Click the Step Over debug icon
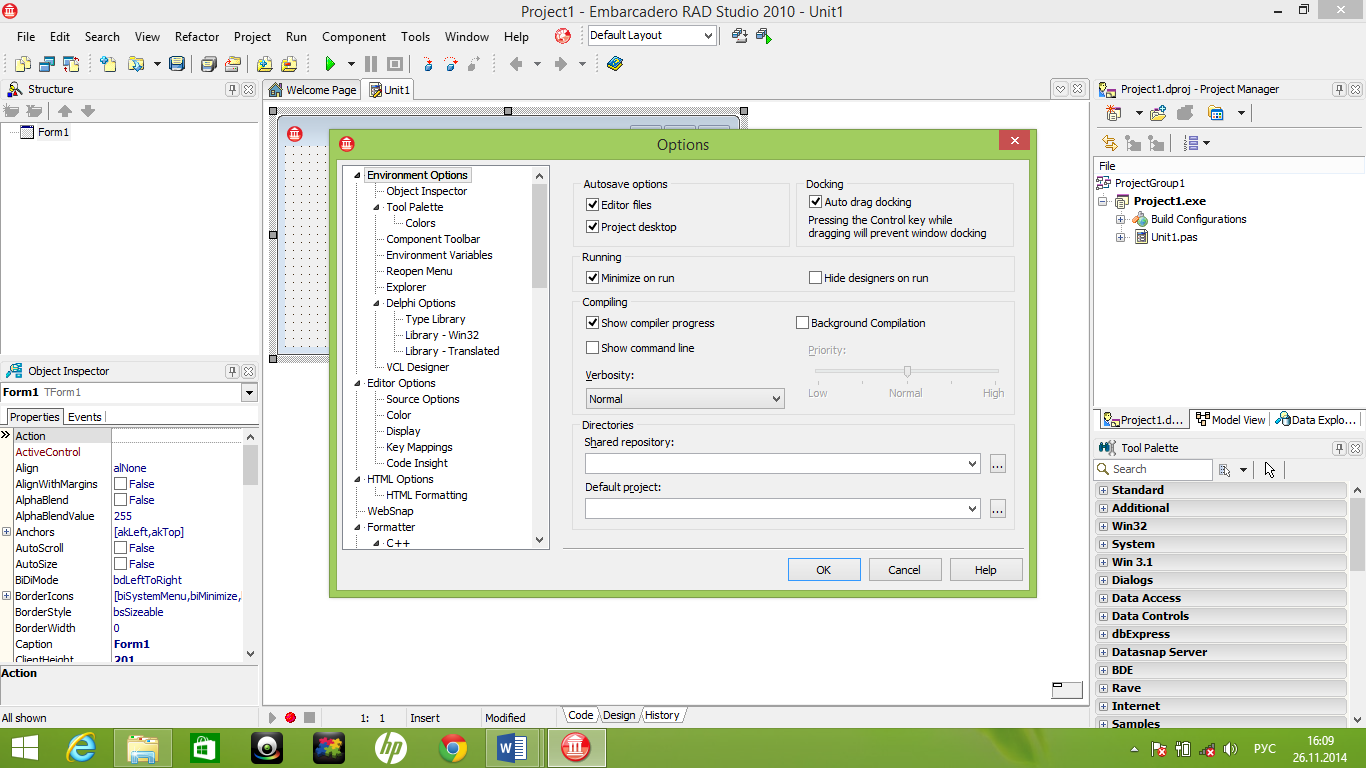 pos(451,64)
